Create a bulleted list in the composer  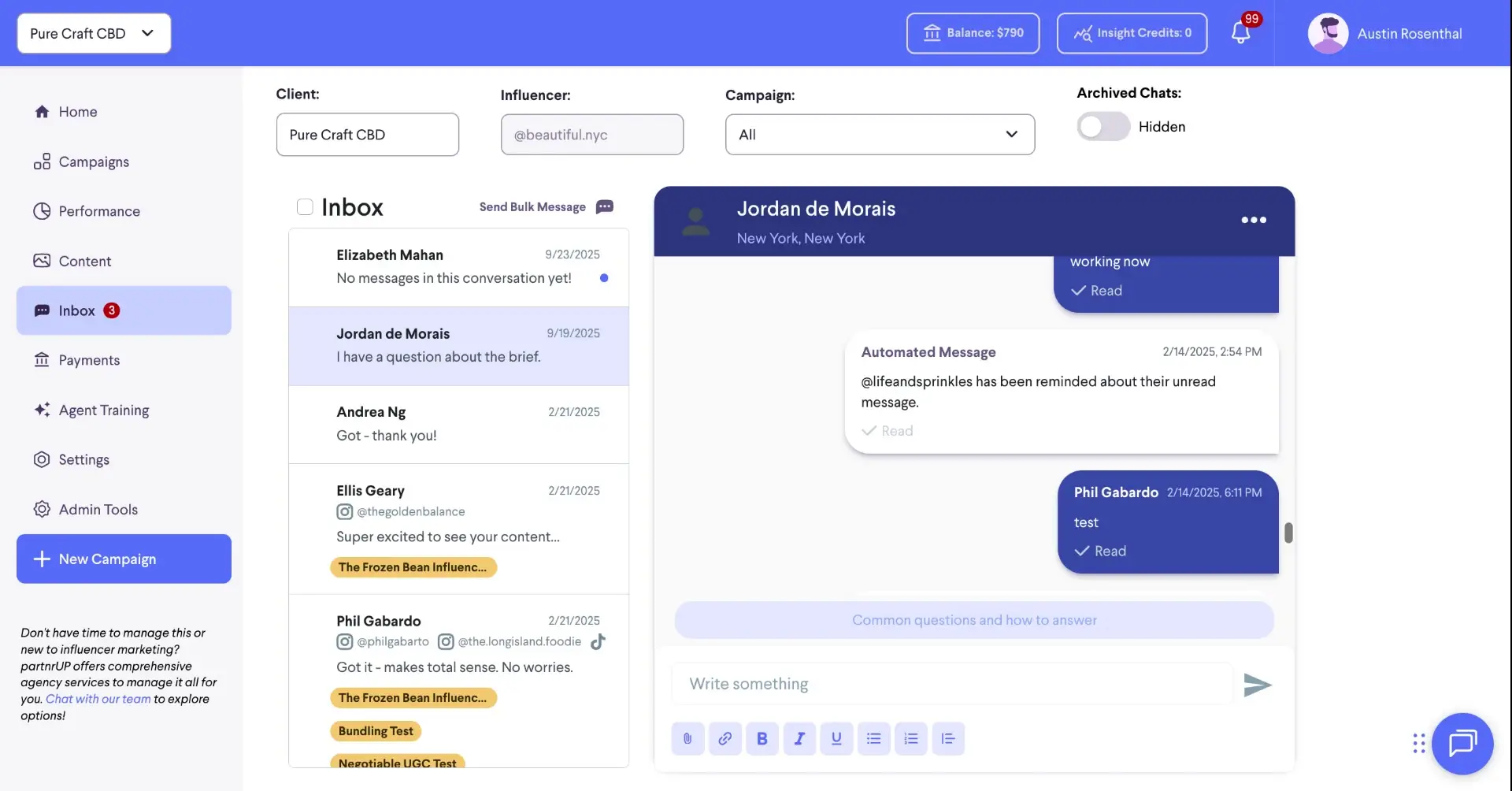[873, 738]
